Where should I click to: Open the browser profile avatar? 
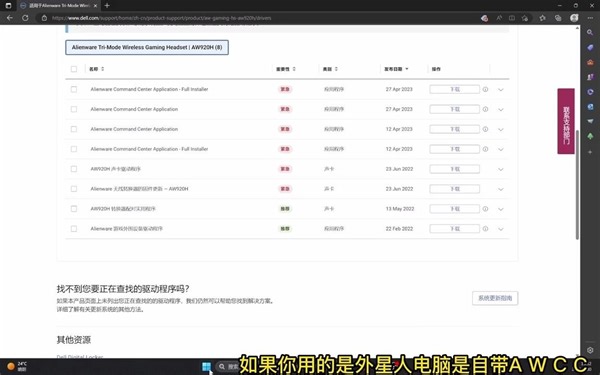[574, 18]
